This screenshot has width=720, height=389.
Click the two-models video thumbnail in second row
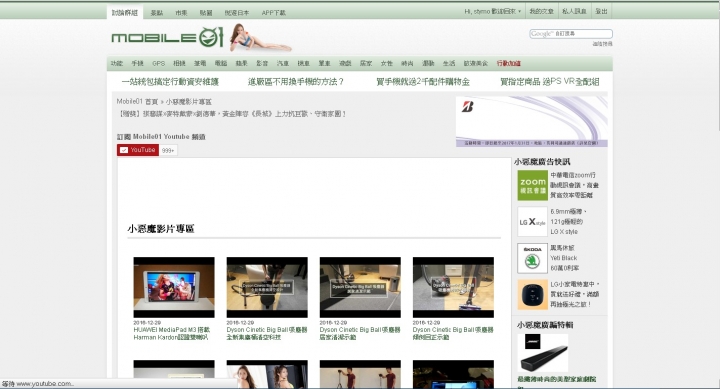tap(267, 374)
